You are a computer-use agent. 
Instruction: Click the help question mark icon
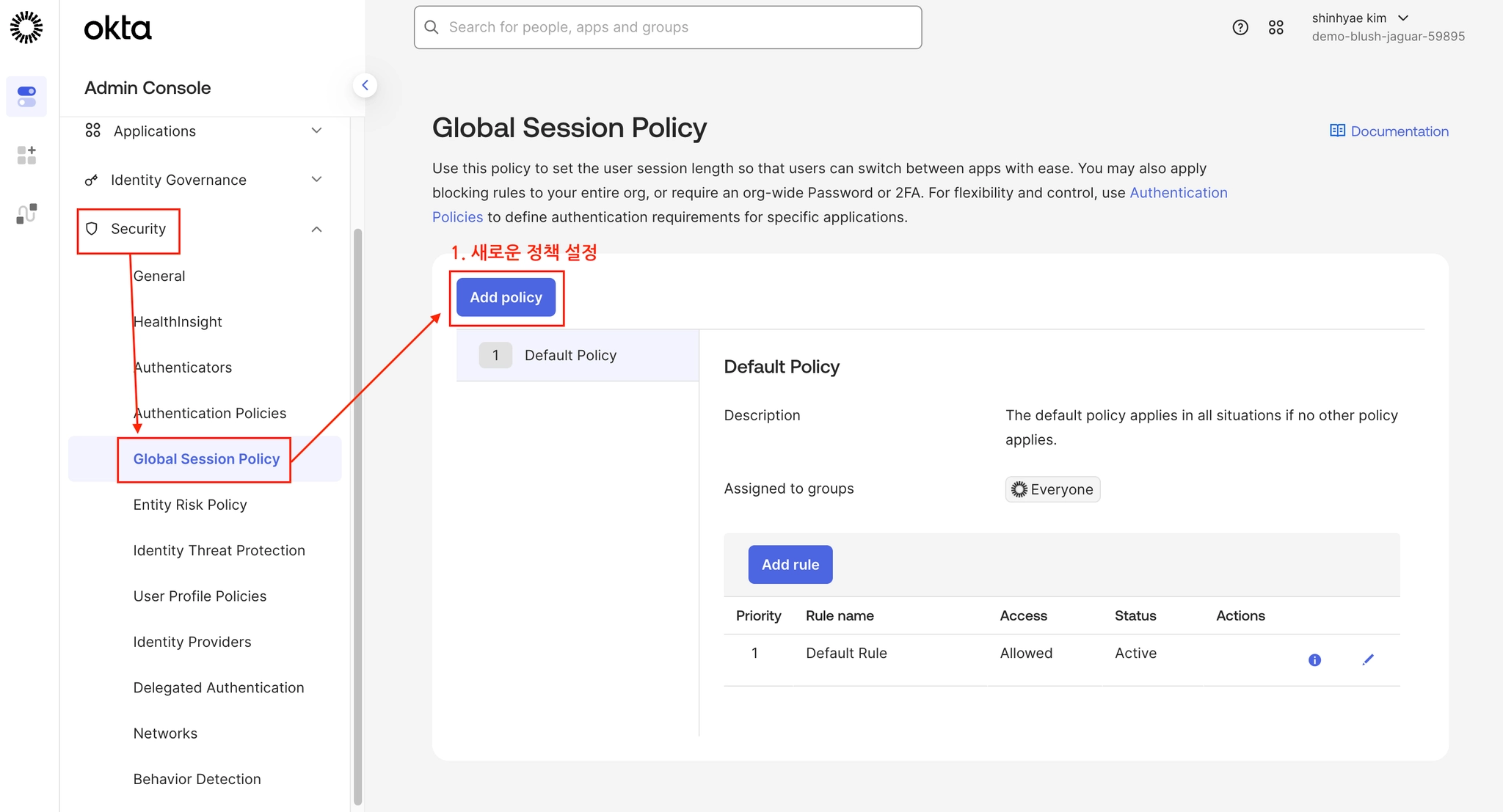coord(1240,27)
